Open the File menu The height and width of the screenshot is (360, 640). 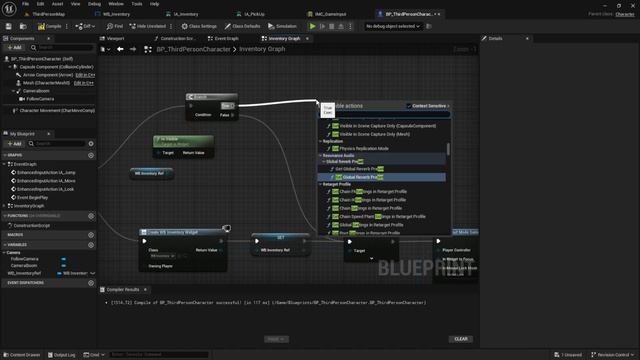[x=25, y=4]
